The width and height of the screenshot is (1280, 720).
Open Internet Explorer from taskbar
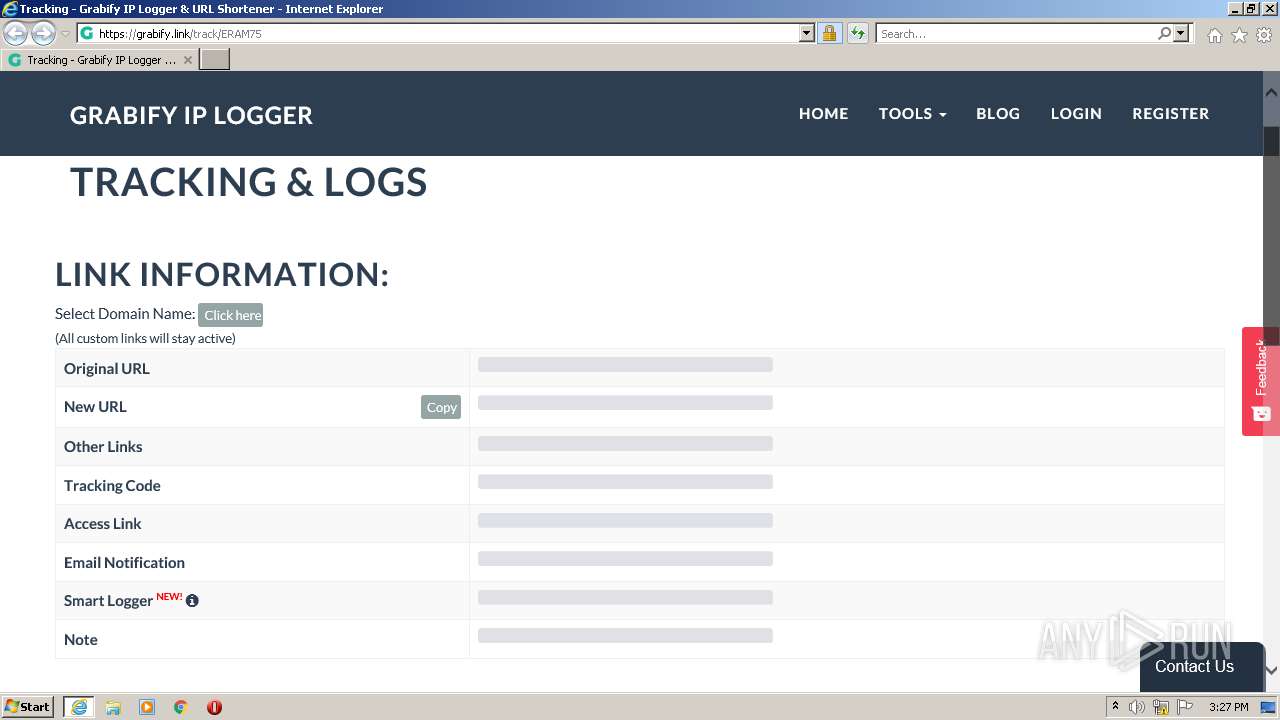(x=79, y=707)
